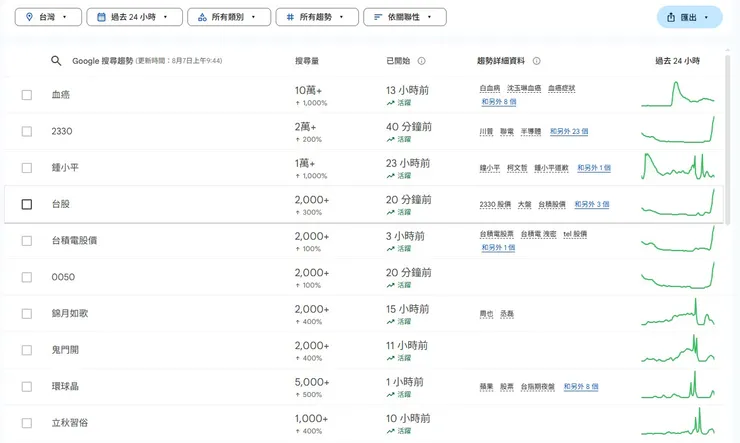Open the 依關聯性 sort dropdown
The width and height of the screenshot is (740, 443).
click(405, 17)
